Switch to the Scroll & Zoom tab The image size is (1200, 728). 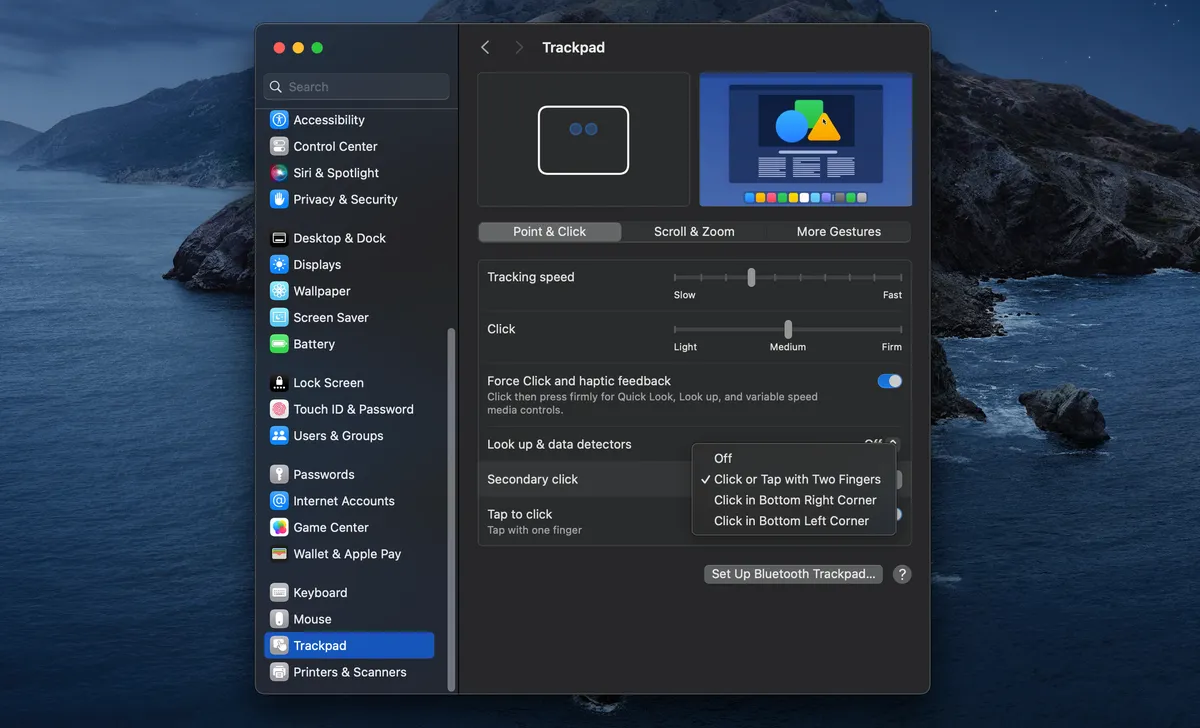pos(694,231)
